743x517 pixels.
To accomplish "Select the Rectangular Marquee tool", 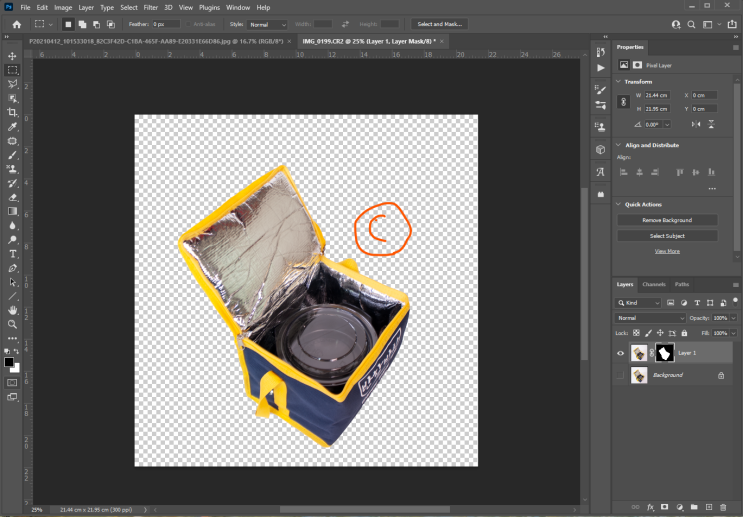I will tap(12, 70).
